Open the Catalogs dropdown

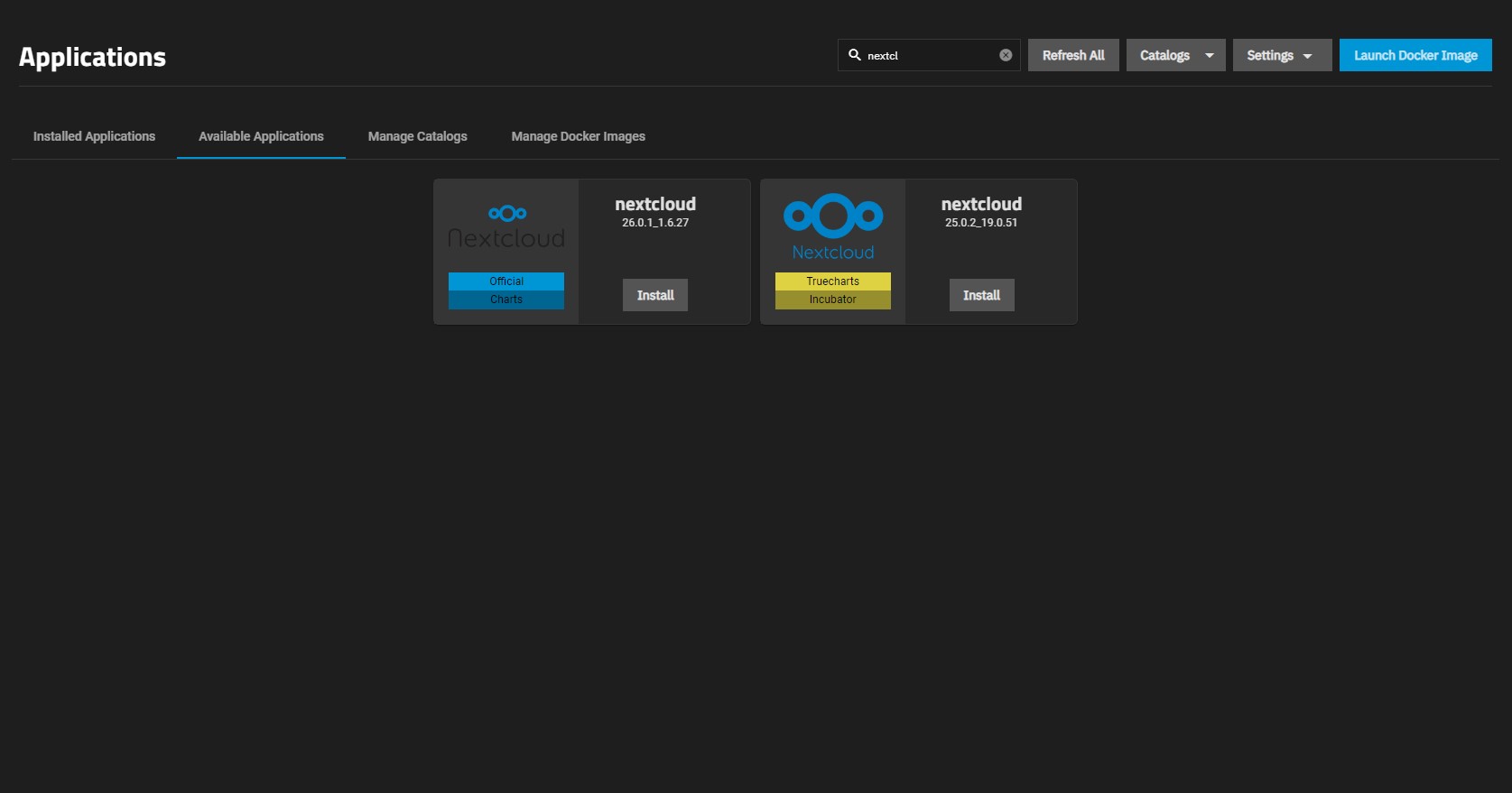1176,55
